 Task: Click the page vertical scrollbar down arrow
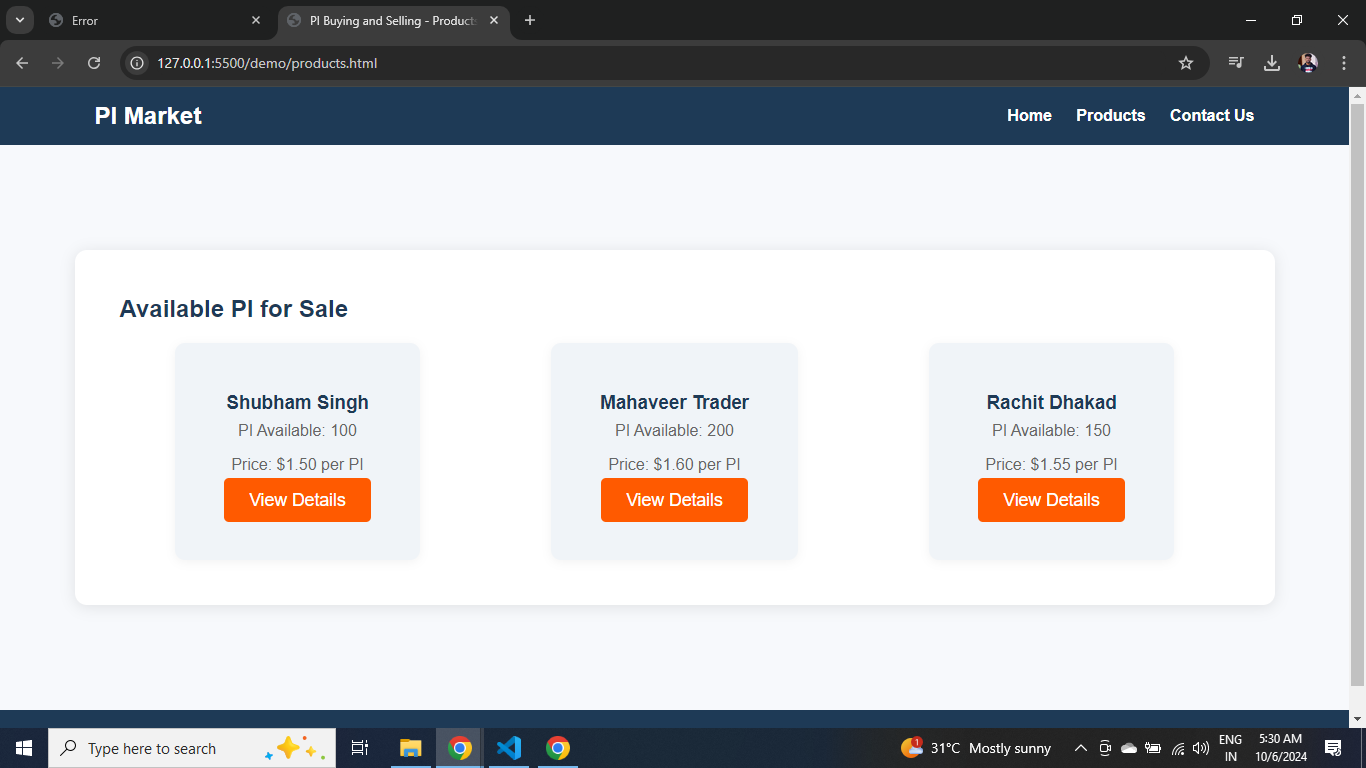click(1357, 719)
